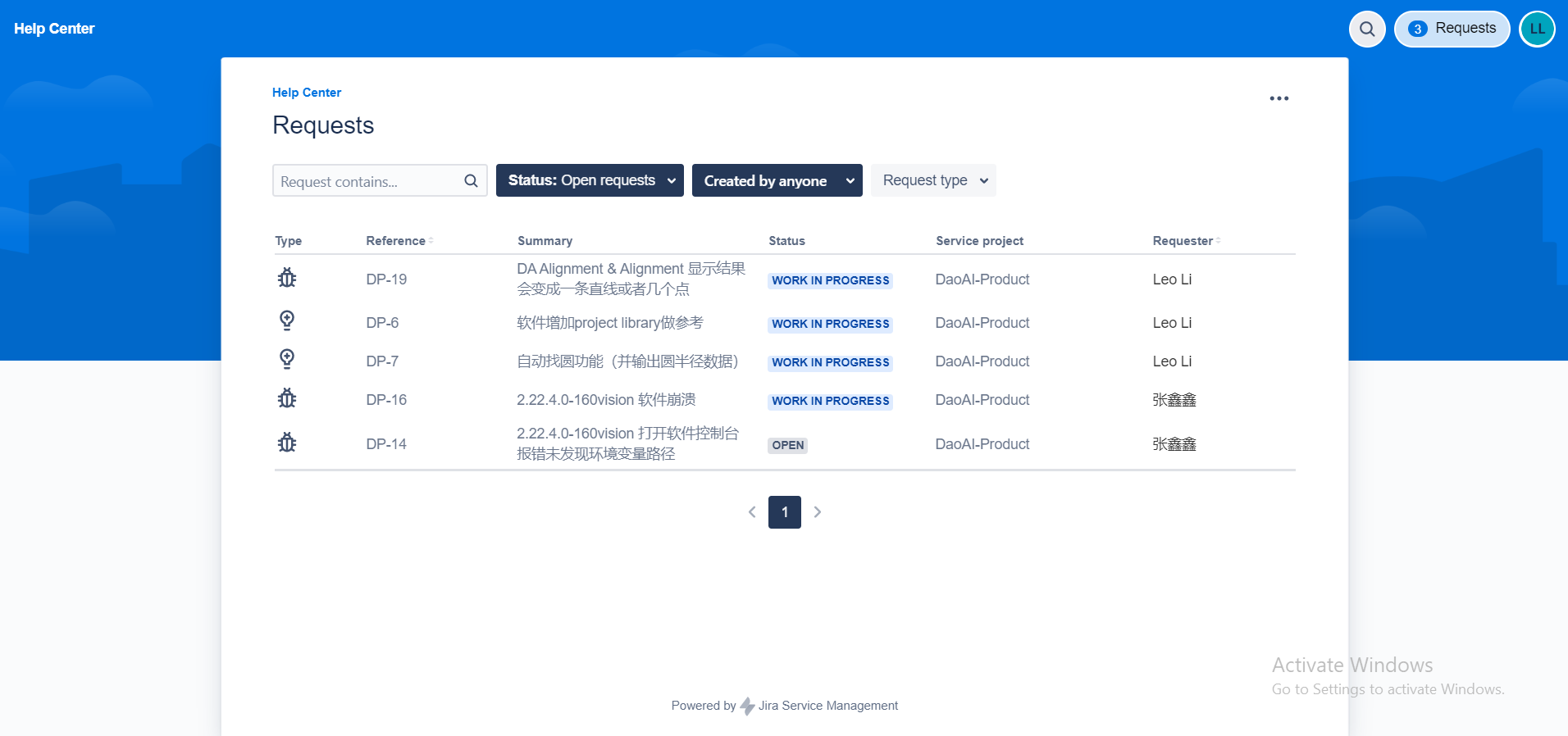Go to the next page arrow
Image resolution: width=1568 pixels, height=736 pixels.
tap(818, 512)
